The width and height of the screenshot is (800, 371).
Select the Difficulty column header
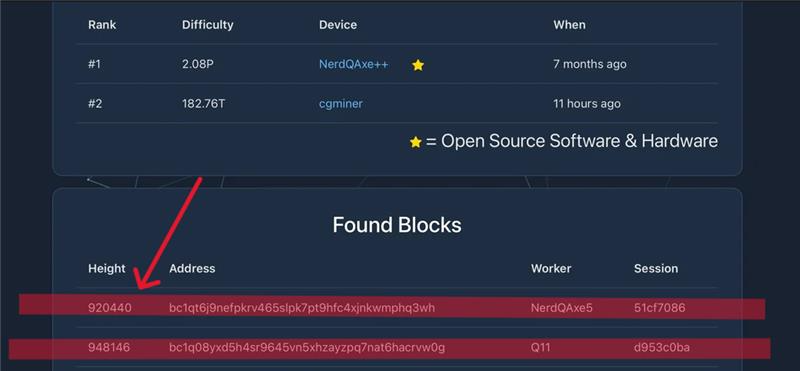point(208,24)
